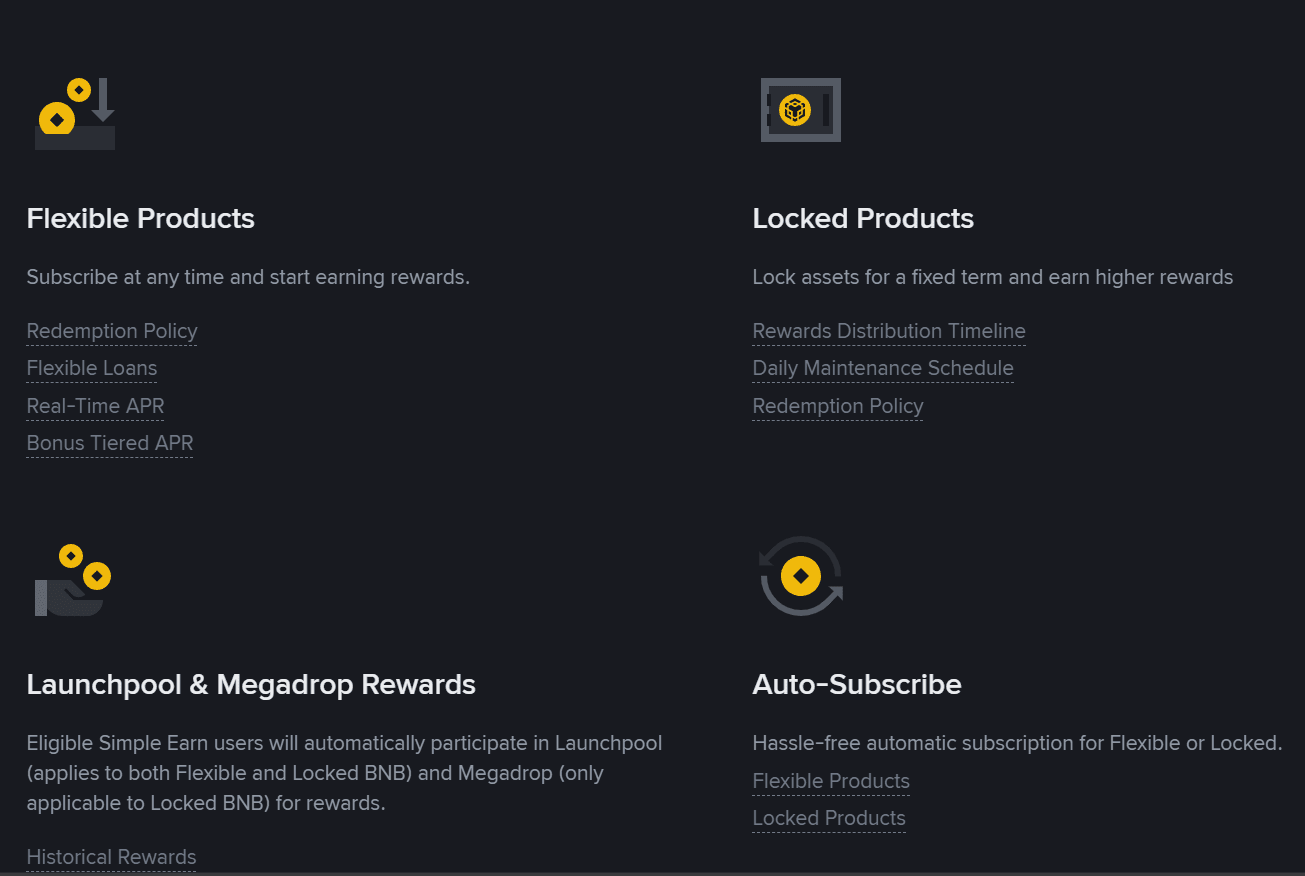The image size is (1305, 876).
Task: Click the Locked Products safe icon
Action: 800,110
